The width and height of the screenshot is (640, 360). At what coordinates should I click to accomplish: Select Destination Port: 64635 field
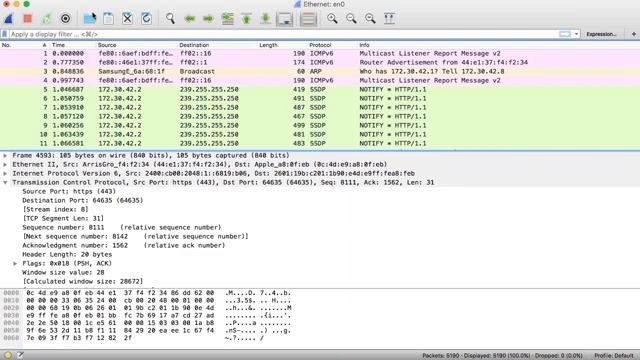tap(83, 200)
